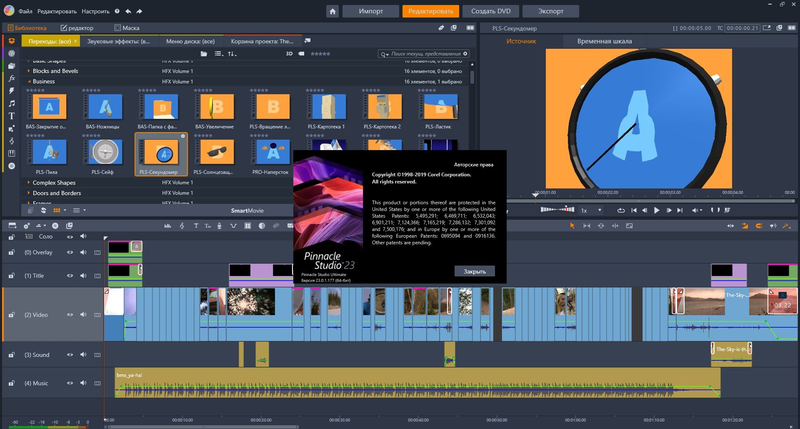Viewport: 800px width, 429px height.
Task: Open the Music note category in sidebar
Action: (x=10, y=103)
